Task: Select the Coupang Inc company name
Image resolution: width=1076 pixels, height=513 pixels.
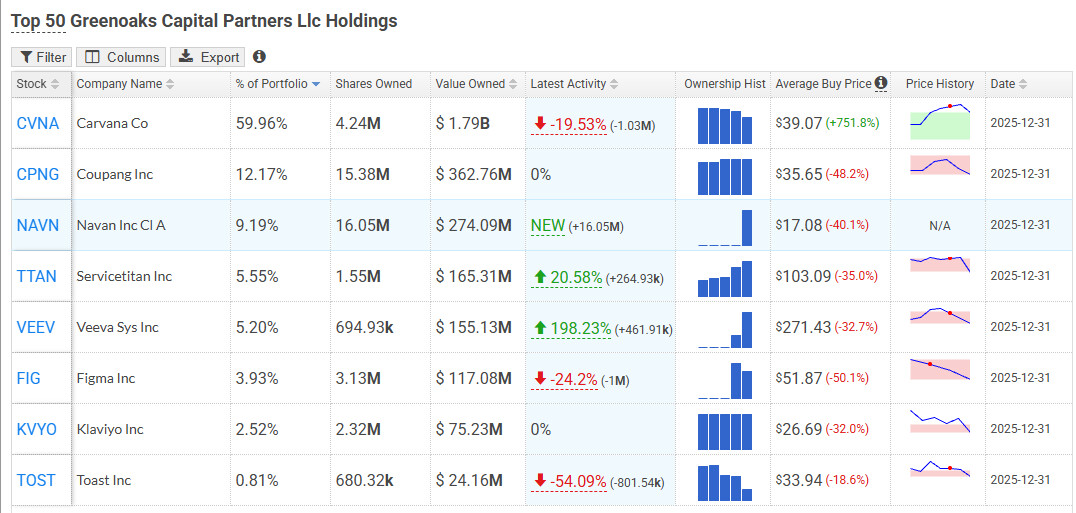Action: click(x=115, y=174)
